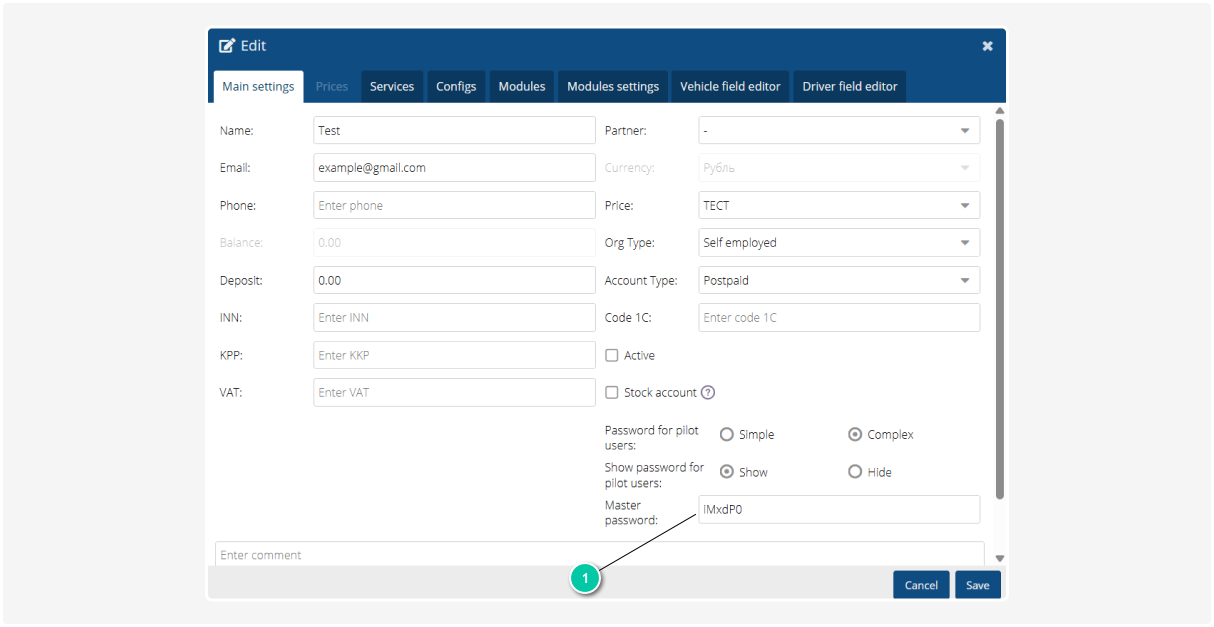This screenshot has width=1214, height=627.
Task: Open the Org Type dropdown
Action: click(838, 243)
